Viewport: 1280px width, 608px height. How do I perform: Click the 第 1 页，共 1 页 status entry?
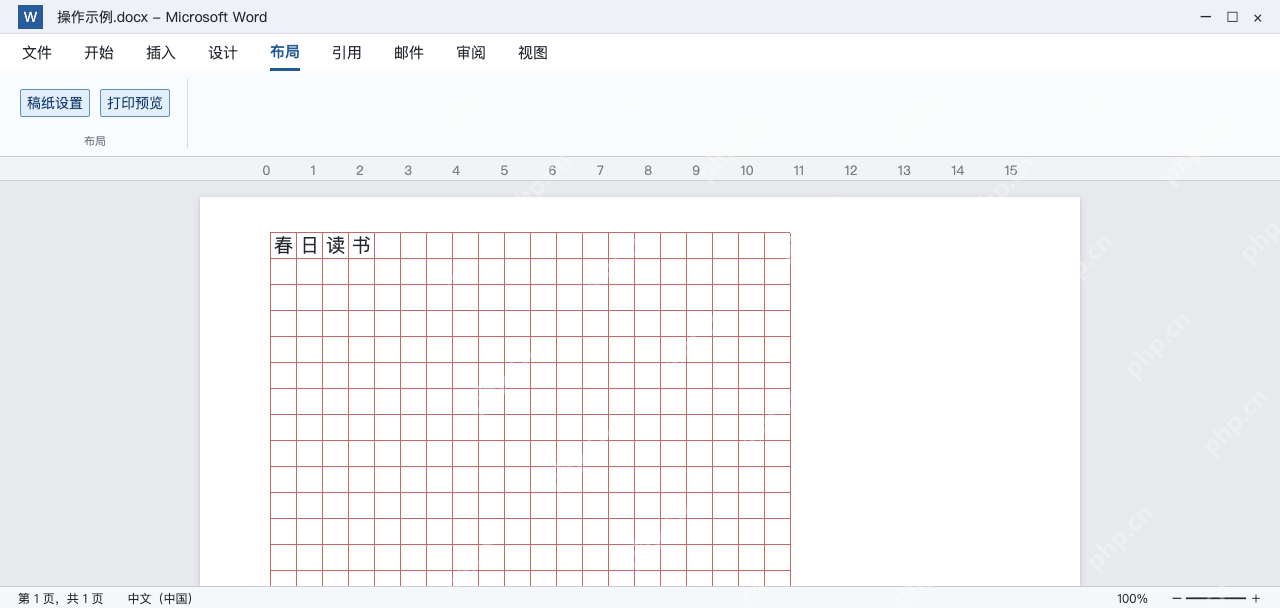[60, 599]
